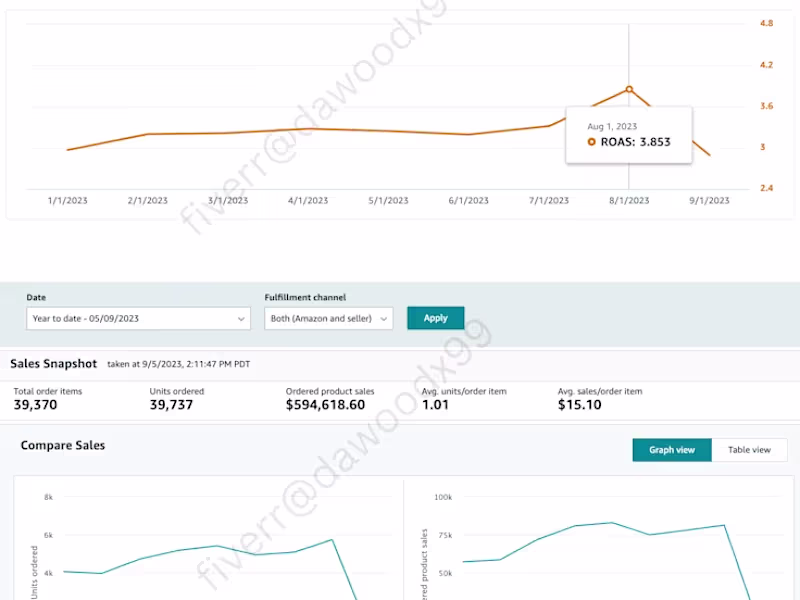Open the Date range dropdown

(138, 318)
